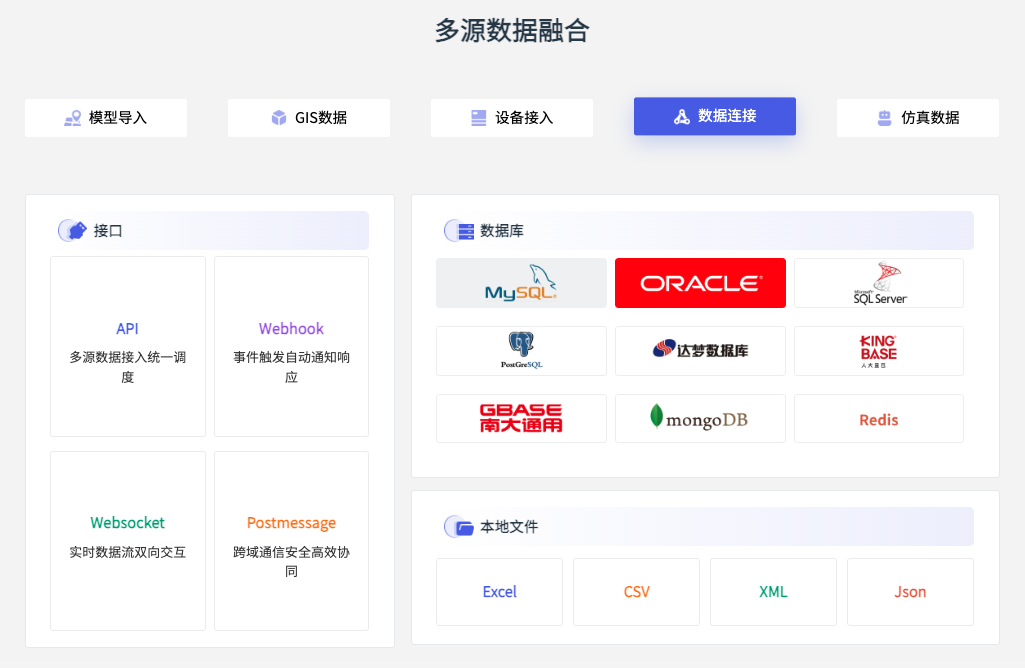The height and width of the screenshot is (668, 1025).
Task: Click the robot icon in 仿真数据
Action: (884, 118)
